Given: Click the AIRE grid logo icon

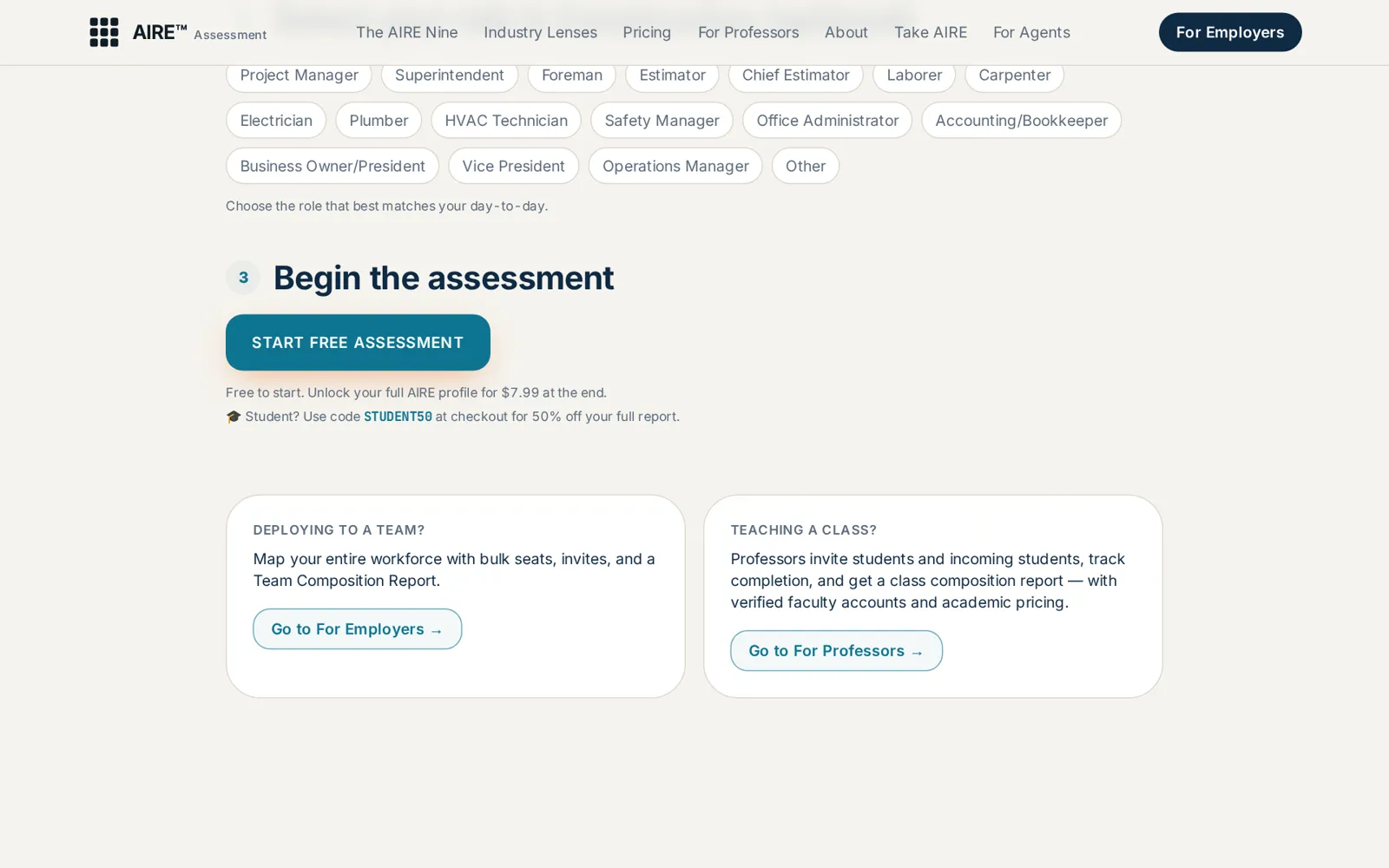Looking at the screenshot, I should pyautogui.click(x=104, y=32).
